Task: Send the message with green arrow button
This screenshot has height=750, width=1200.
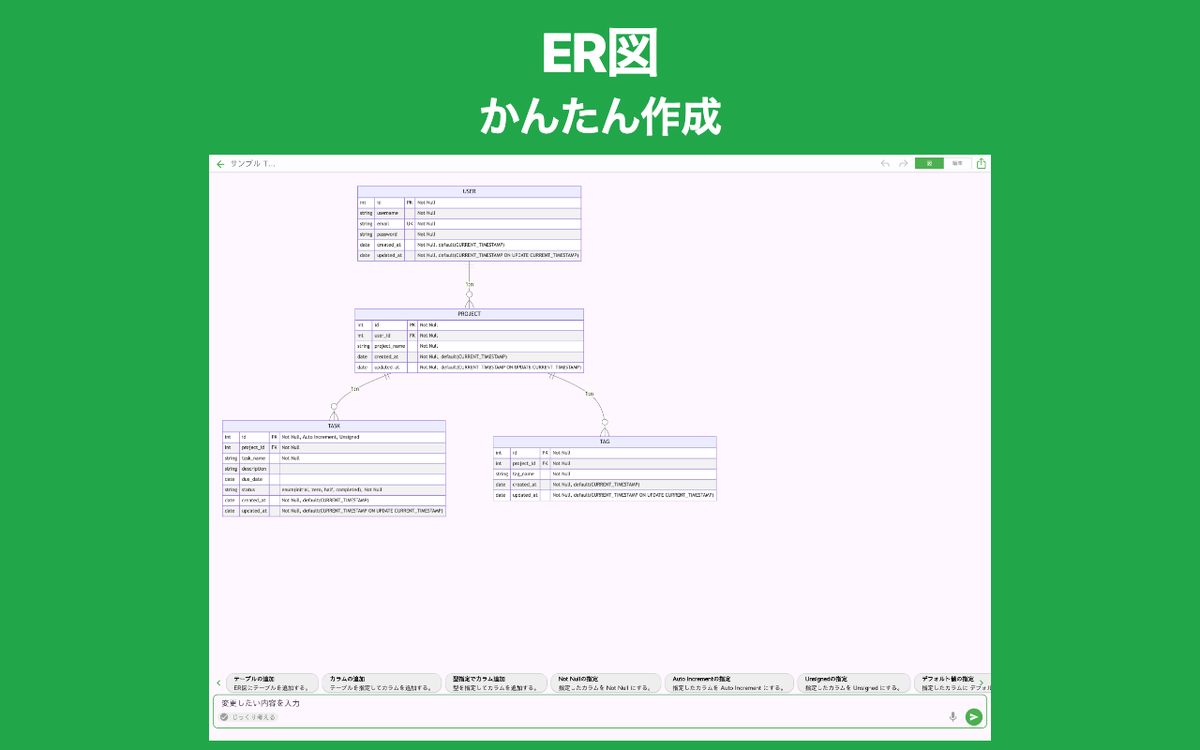Action: 973,716
